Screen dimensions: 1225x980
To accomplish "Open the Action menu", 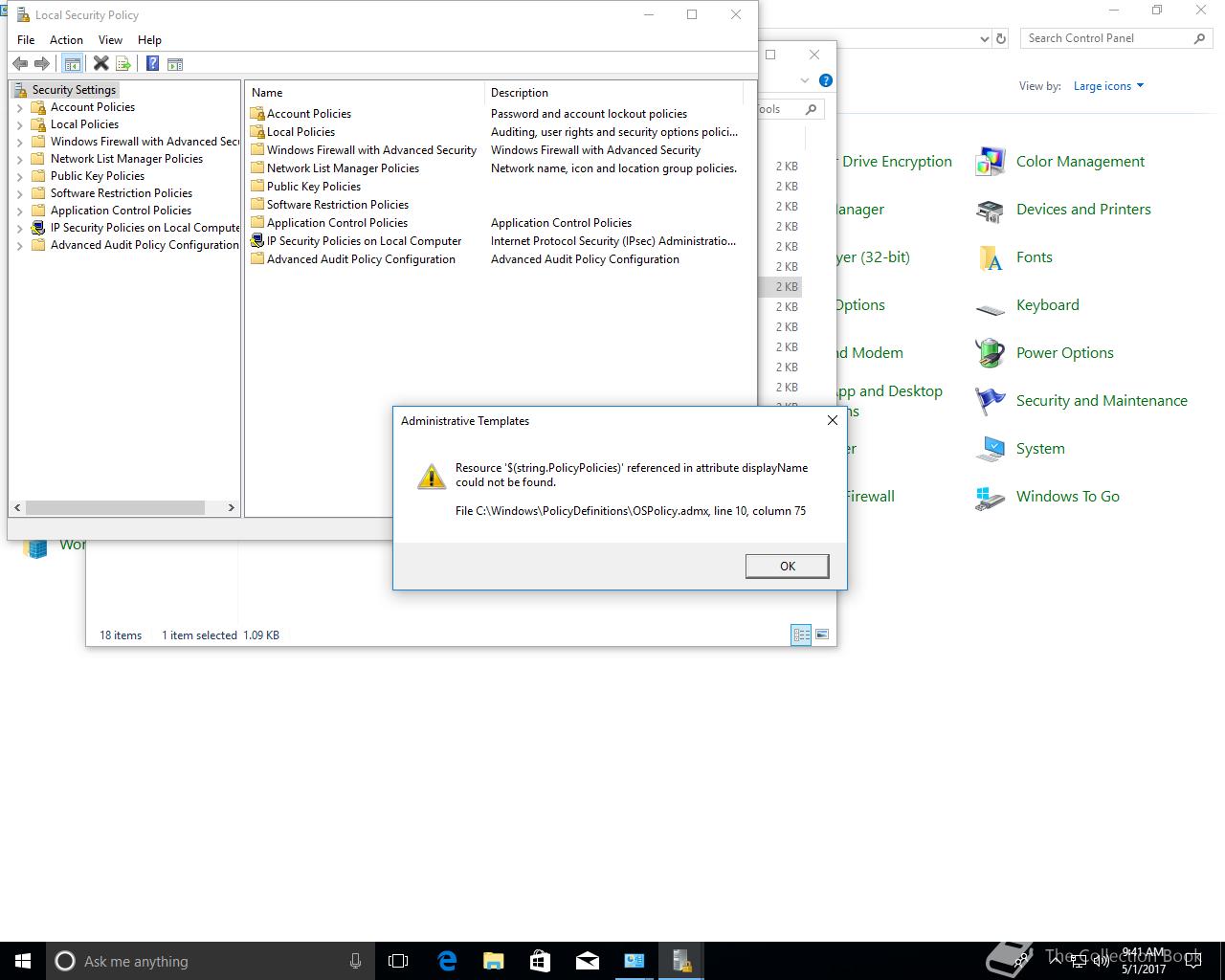I will tap(66, 40).
